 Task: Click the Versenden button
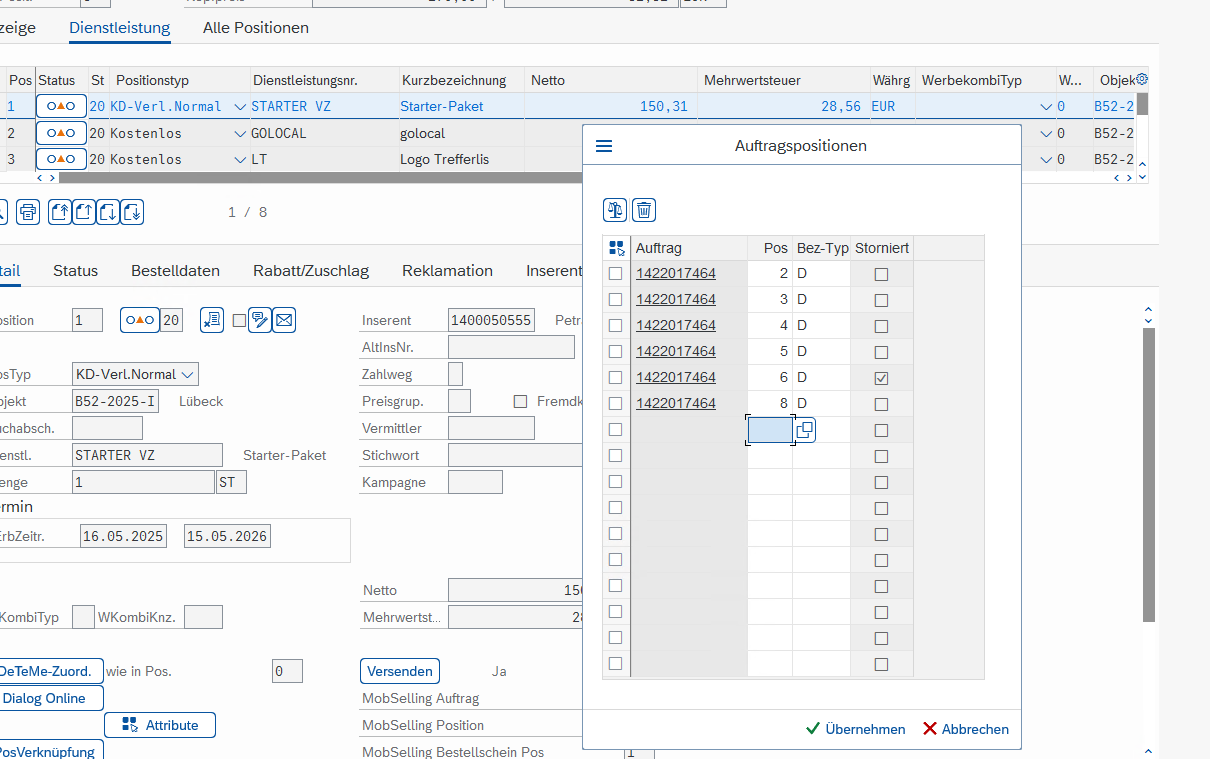400,671
